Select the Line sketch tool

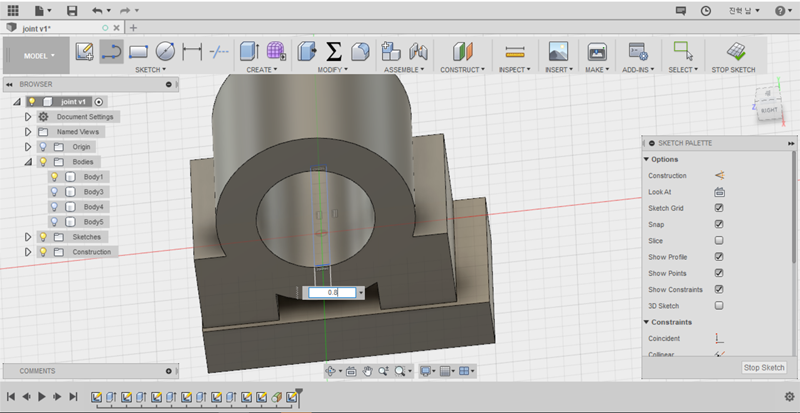tap(111, 50)
